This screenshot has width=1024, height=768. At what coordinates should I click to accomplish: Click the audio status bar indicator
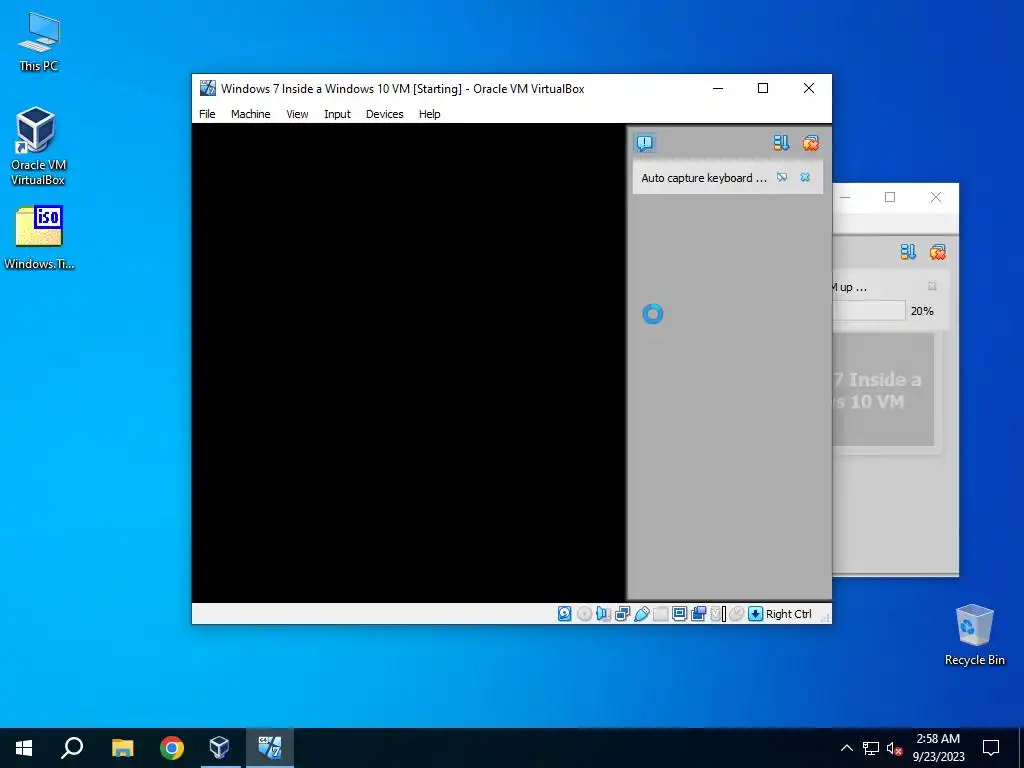603,613
